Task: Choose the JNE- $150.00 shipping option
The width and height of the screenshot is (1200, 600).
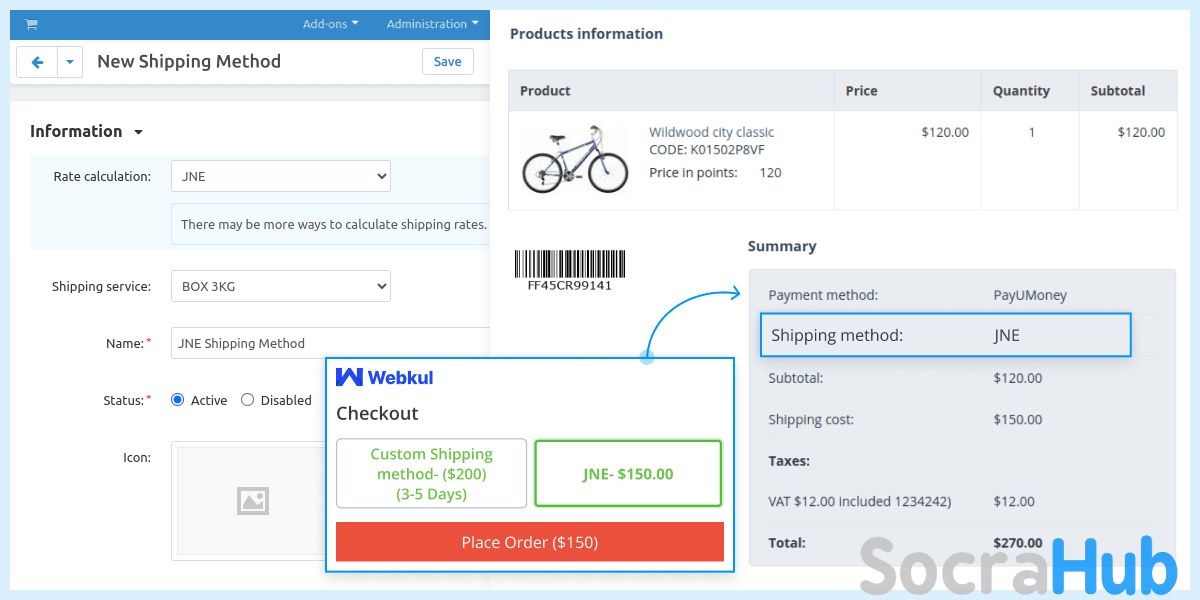Action: point(628,474)
